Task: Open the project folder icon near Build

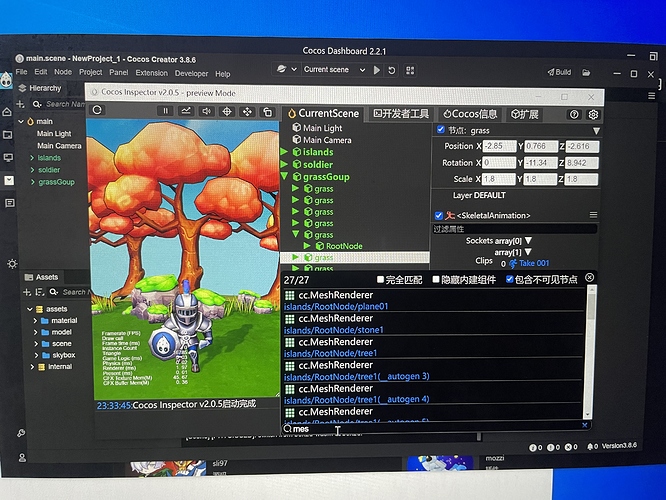Action: tap(586, 73)
